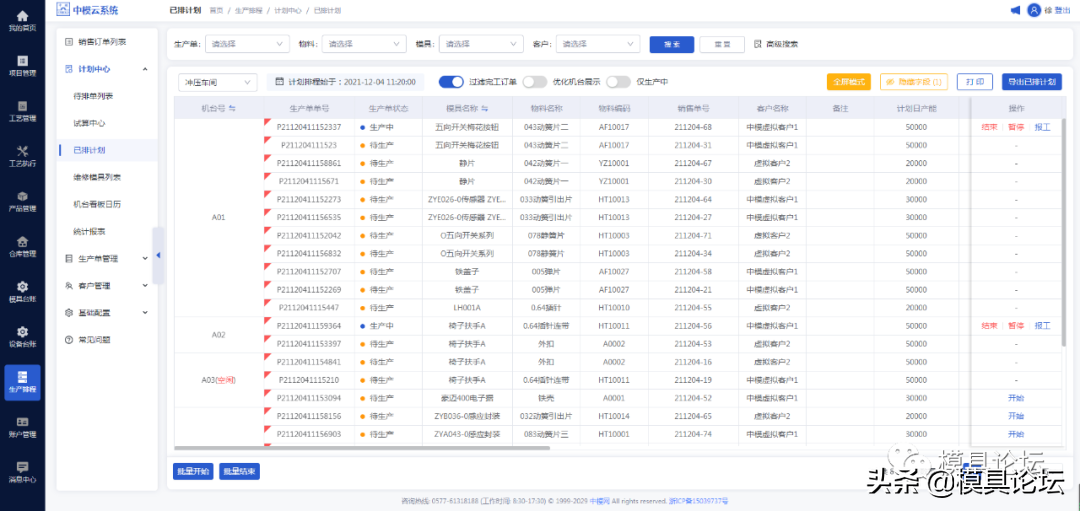
Task: Click the table horizontal scrollbar
Action: click(x=362, y=448)
